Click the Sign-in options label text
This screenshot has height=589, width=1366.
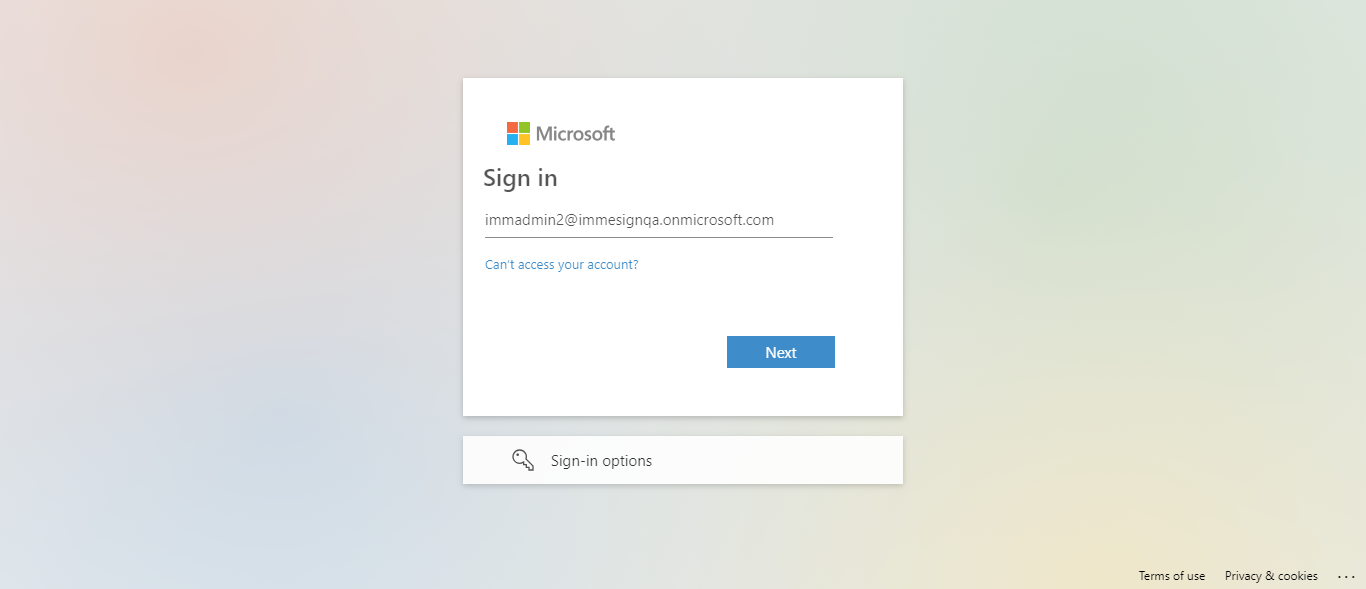tap(601, 461)
